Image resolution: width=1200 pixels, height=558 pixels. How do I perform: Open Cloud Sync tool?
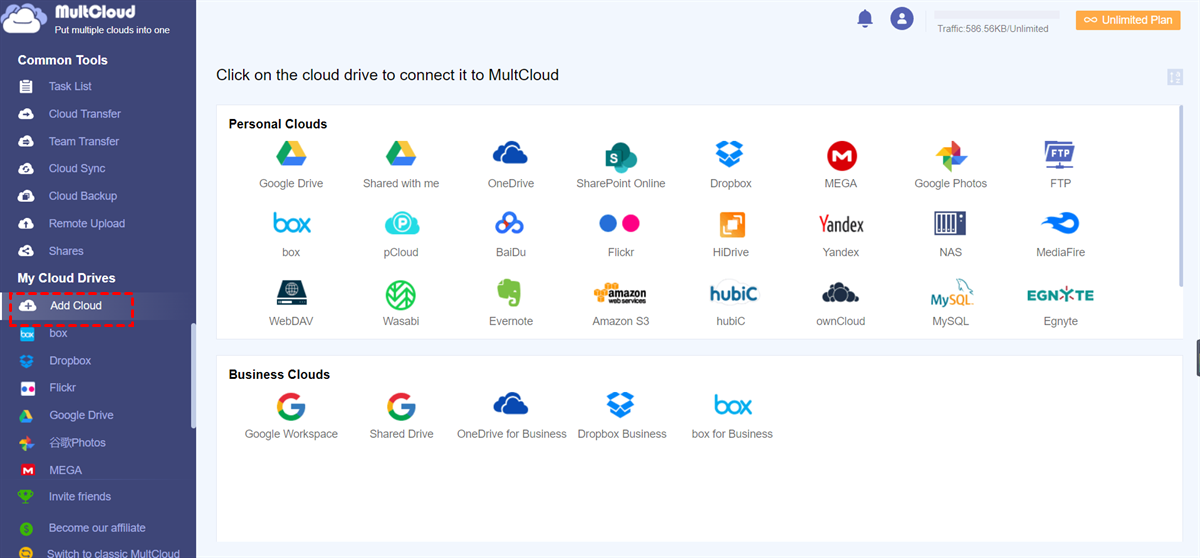pos(77,169)
